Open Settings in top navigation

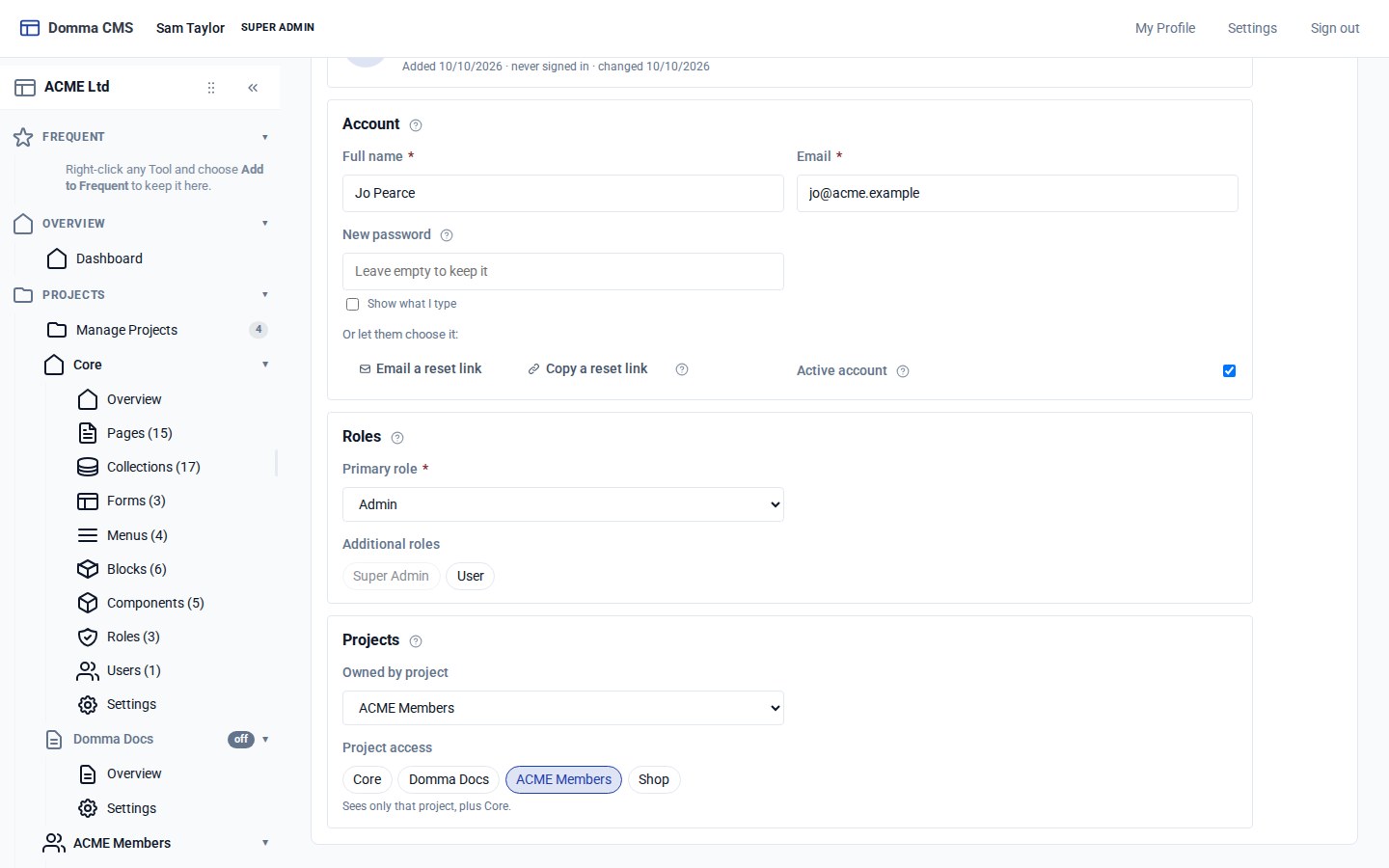pyautogui.click(x=1252, y=28)
